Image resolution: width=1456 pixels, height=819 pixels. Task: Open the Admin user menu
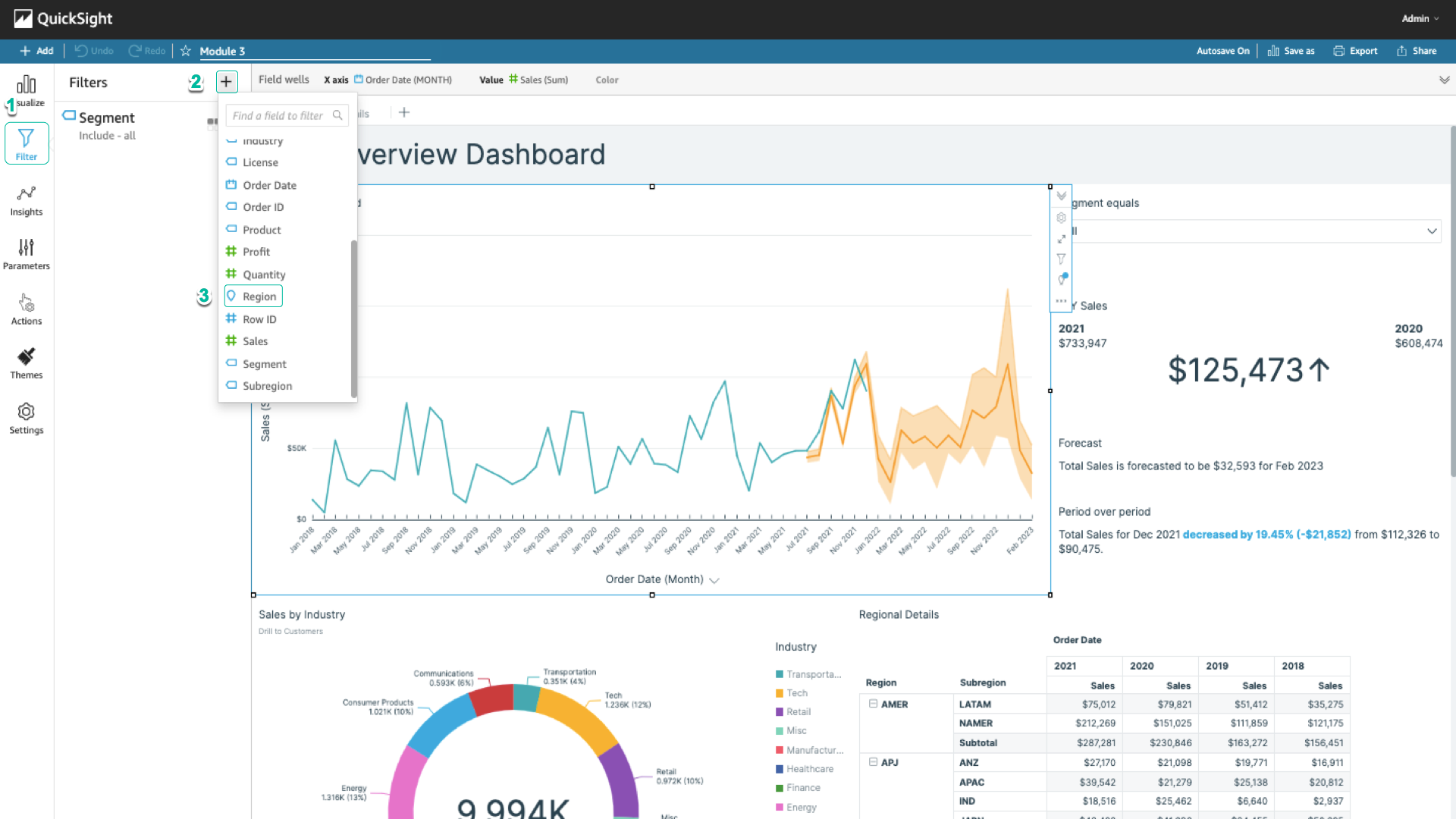pos(1420,18)
